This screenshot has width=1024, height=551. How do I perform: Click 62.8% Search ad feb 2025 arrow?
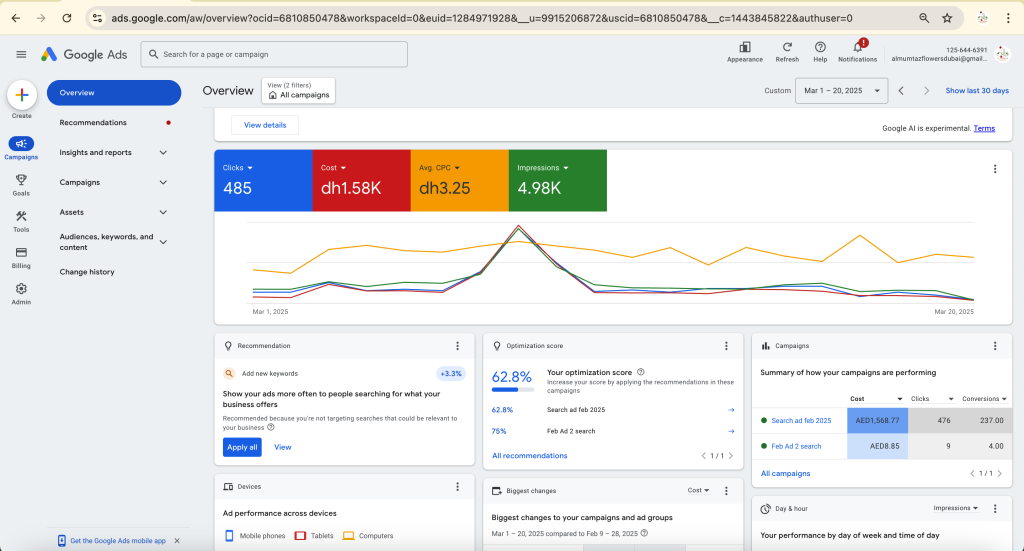pyautogui.click(x=731, y=410)
